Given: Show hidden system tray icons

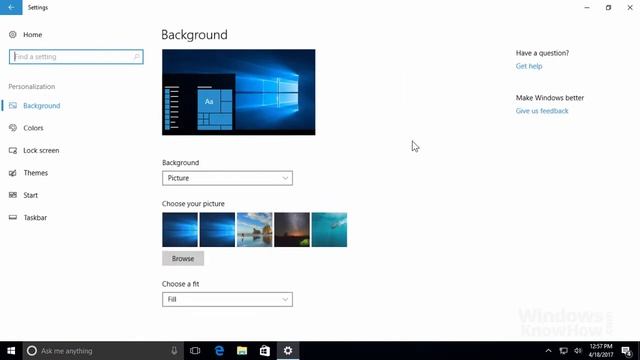Looking at the screenshot, I should (548, 351).
